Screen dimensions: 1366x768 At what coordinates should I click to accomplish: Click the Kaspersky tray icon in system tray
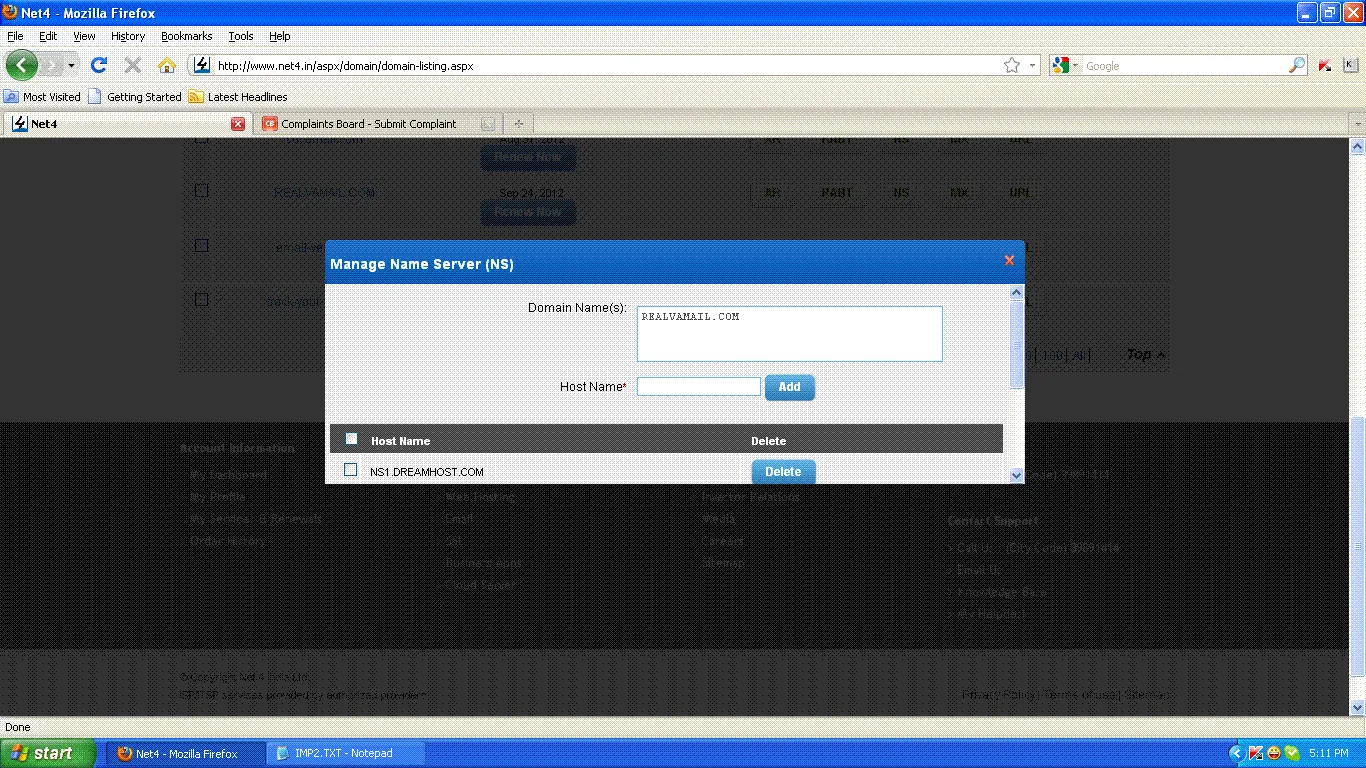(1256, 753)
